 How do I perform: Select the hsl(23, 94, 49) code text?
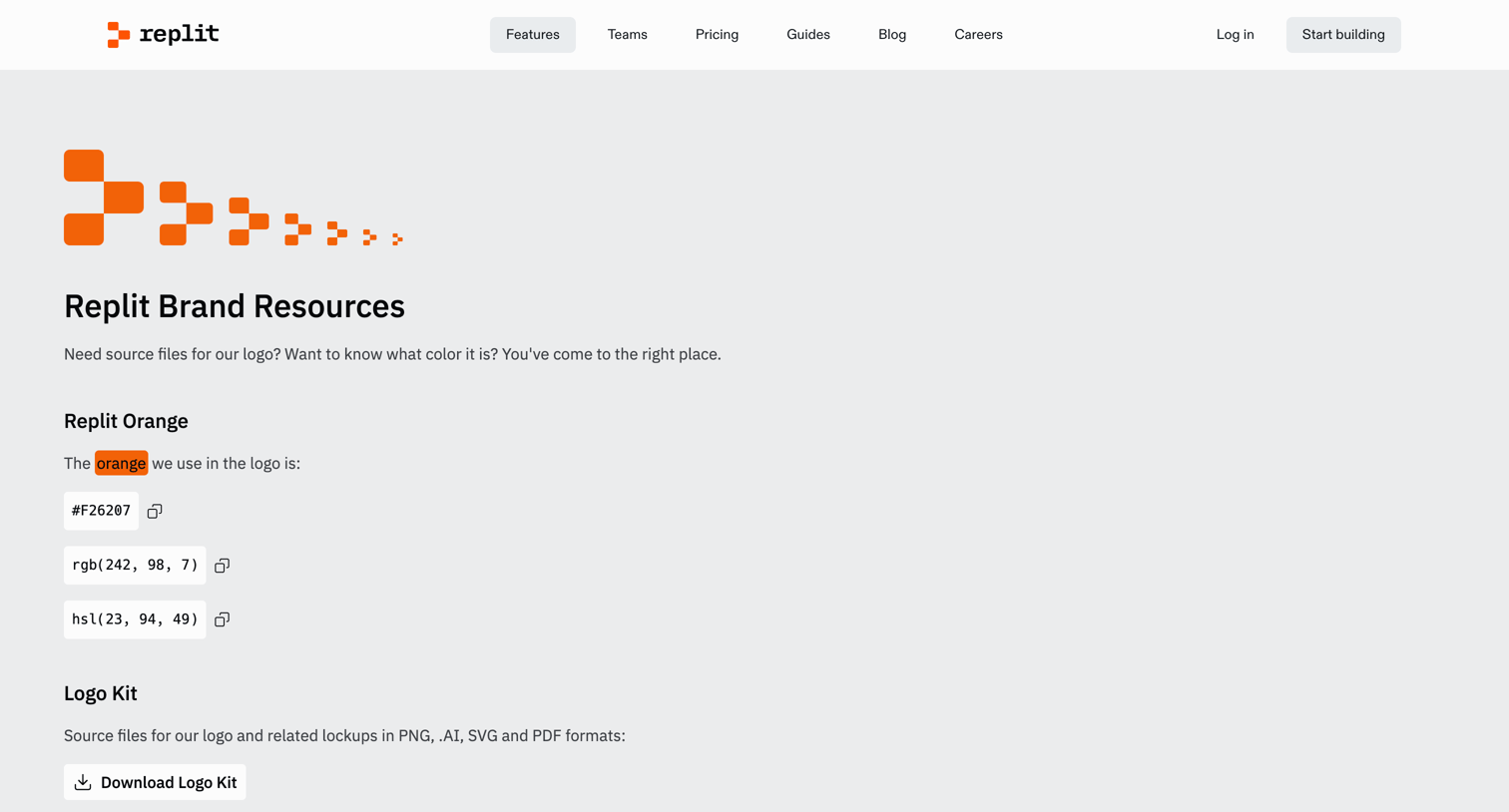pyautogui.click(x=135, y=619)
